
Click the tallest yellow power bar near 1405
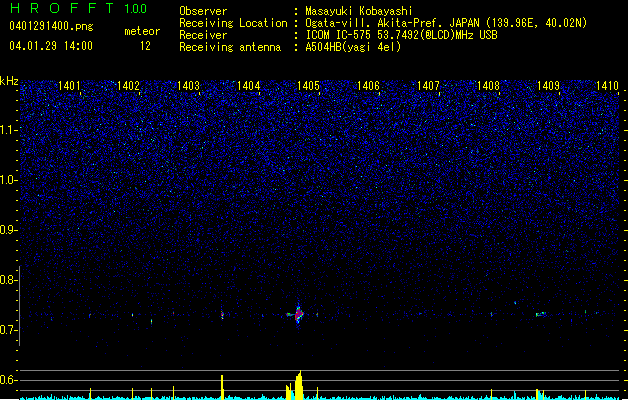(299, 385)
